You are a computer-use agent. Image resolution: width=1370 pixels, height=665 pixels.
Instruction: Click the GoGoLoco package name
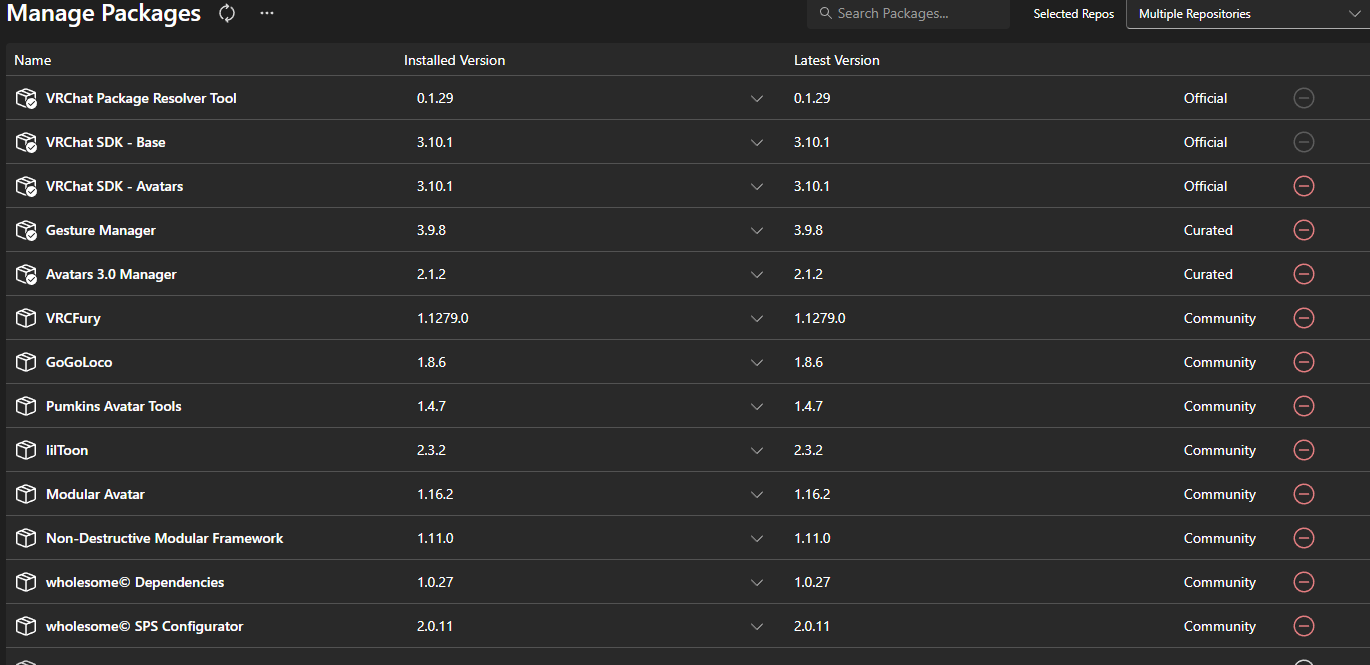tap(79, 362)
